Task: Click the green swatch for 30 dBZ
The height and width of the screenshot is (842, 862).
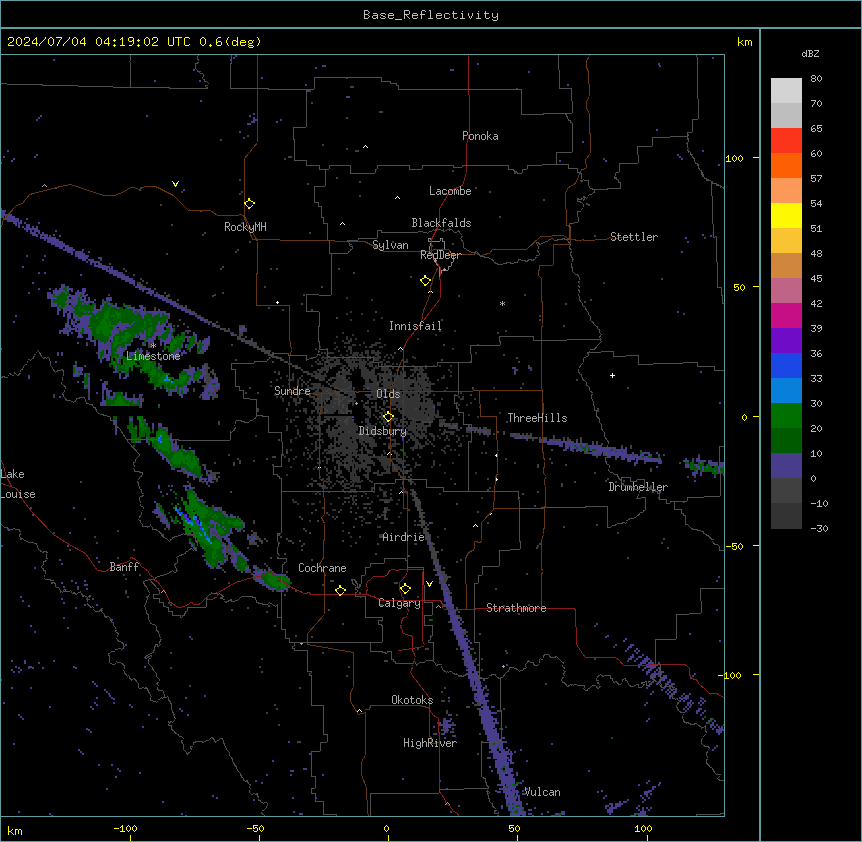Action: (x=786, y=416)
